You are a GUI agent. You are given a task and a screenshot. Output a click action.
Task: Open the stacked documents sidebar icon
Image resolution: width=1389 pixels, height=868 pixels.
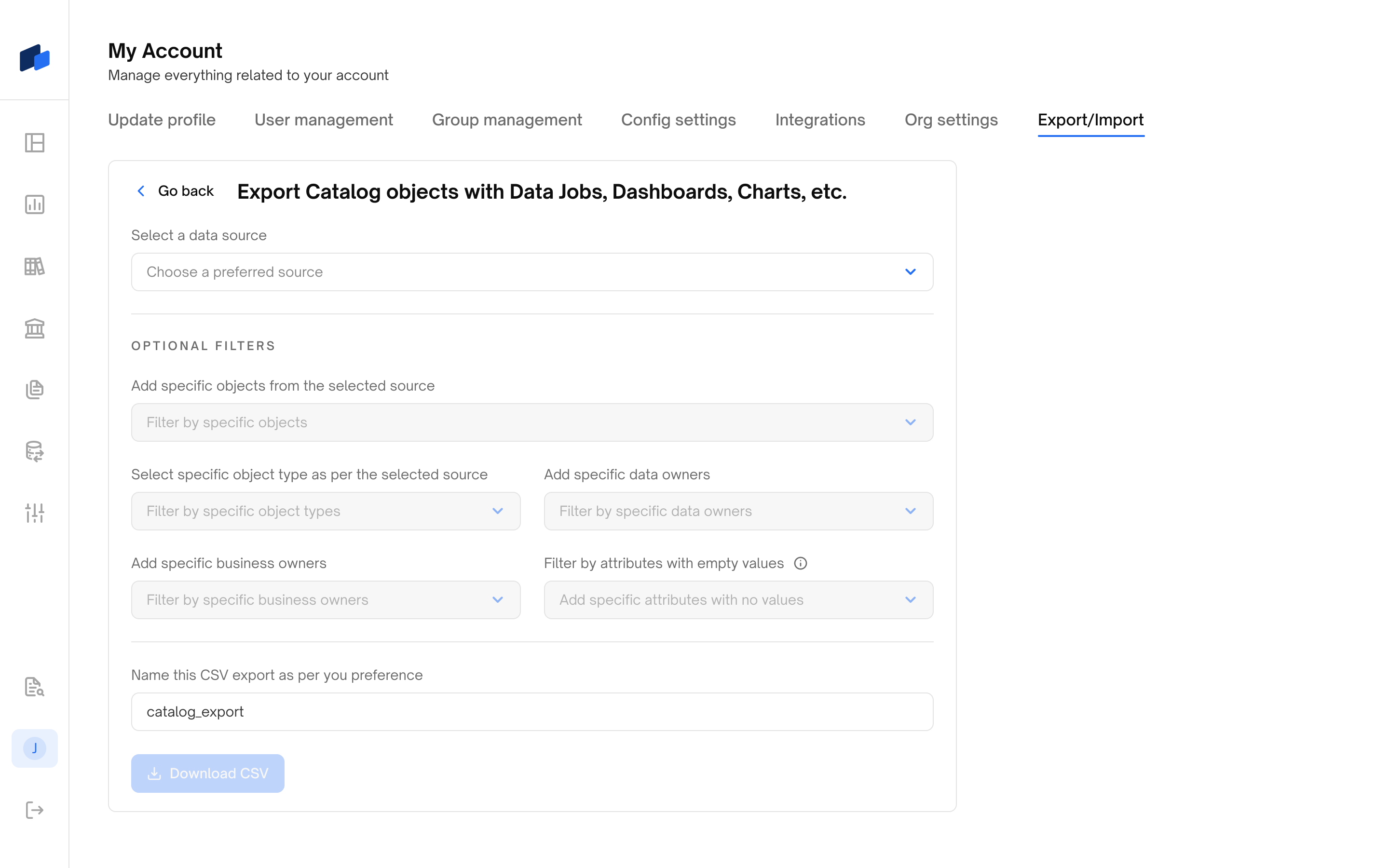34,390
